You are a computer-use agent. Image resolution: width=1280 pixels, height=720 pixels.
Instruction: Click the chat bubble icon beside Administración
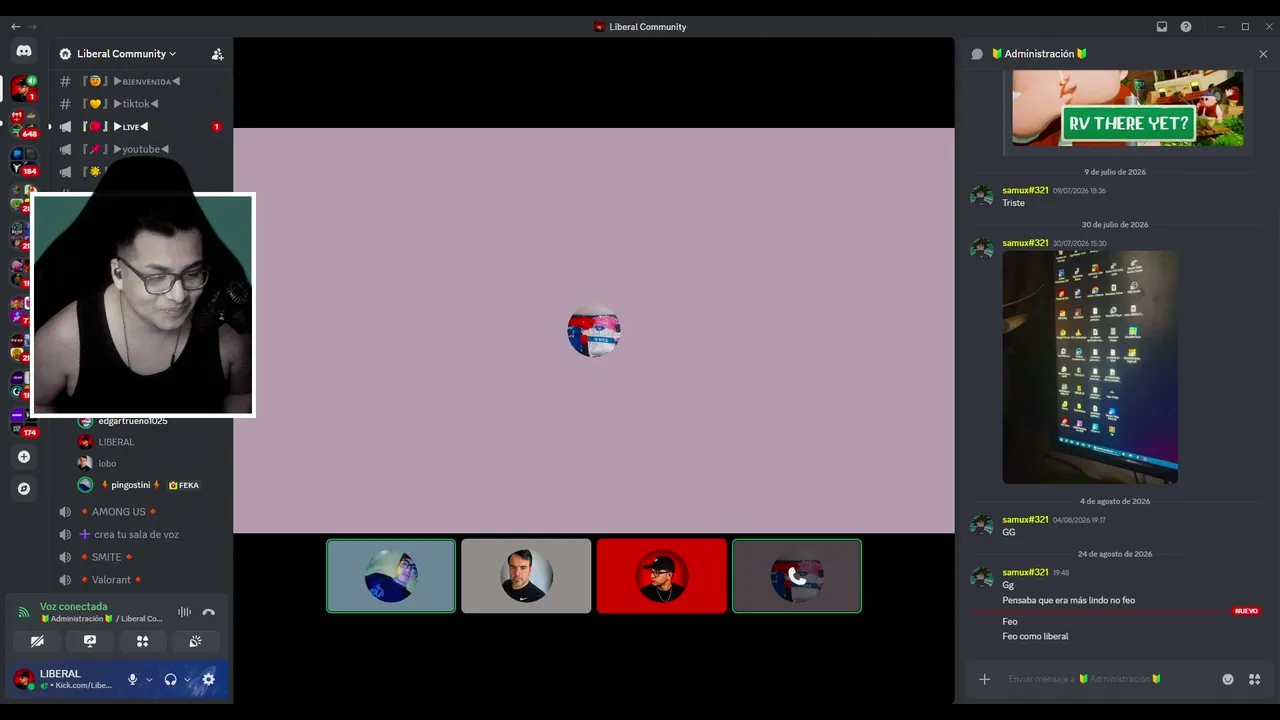coord(977,54)
